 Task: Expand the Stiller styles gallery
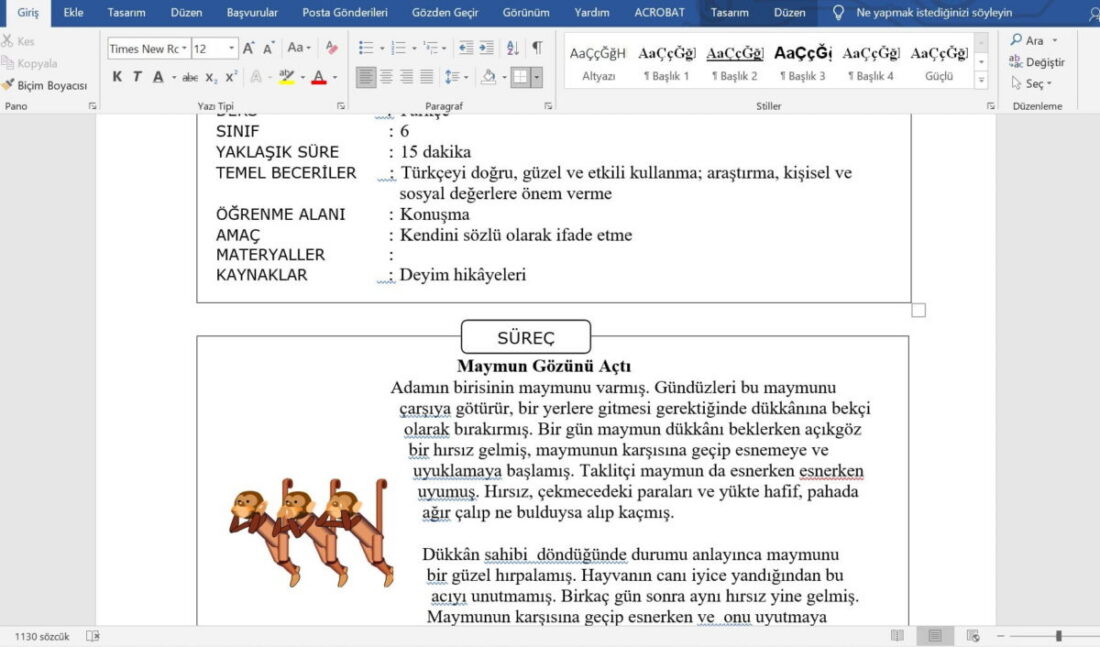click(x=981, y=81)
